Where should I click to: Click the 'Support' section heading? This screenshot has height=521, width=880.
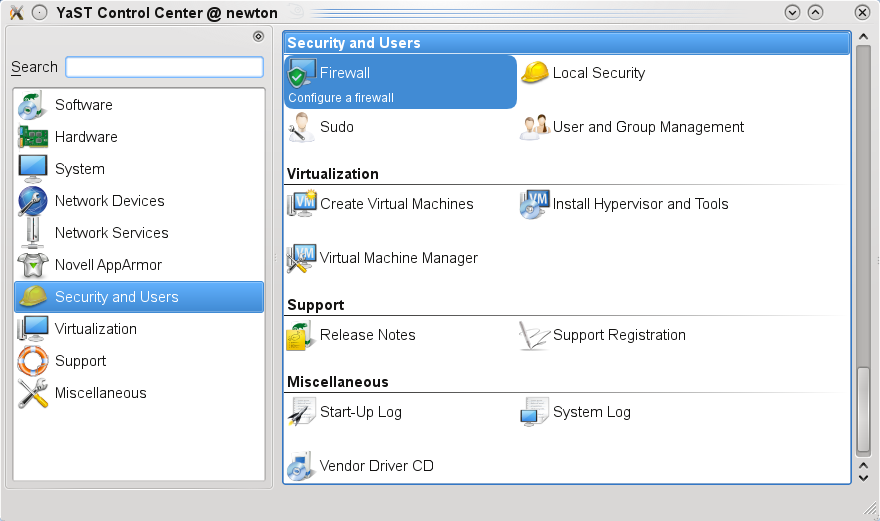315,305
